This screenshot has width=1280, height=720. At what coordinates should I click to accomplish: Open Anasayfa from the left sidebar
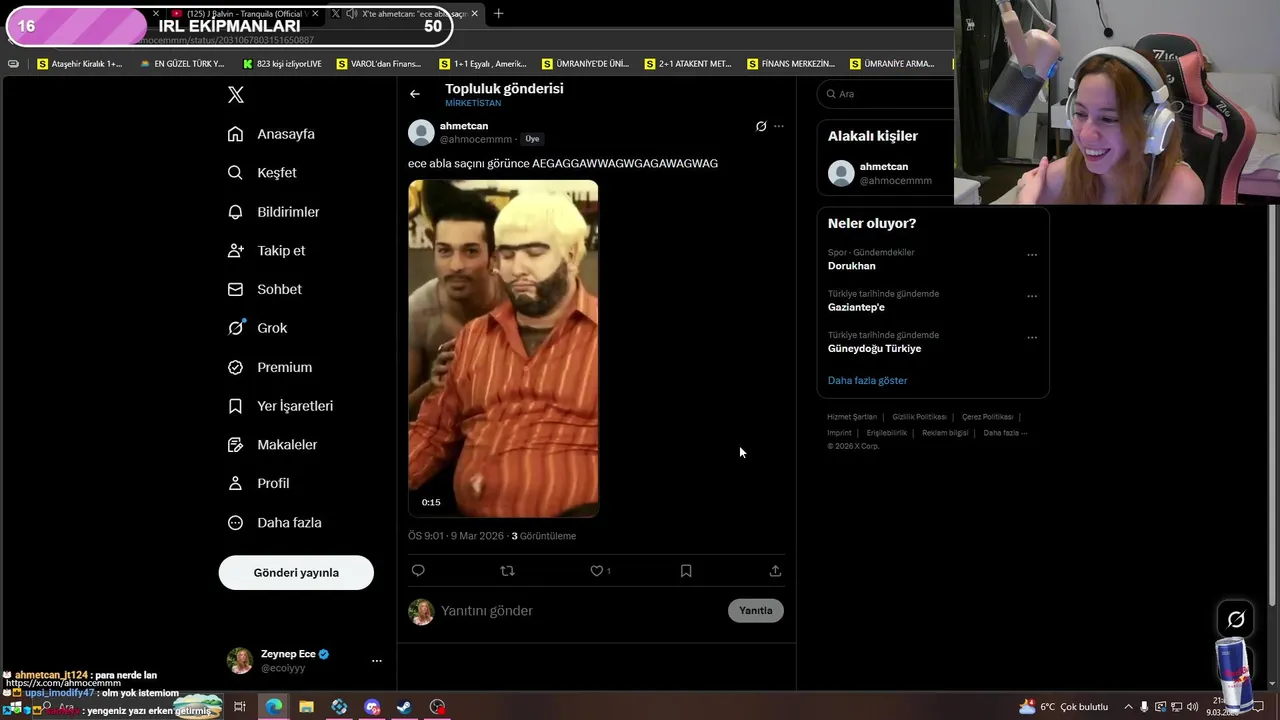click(x=271, y=134)
